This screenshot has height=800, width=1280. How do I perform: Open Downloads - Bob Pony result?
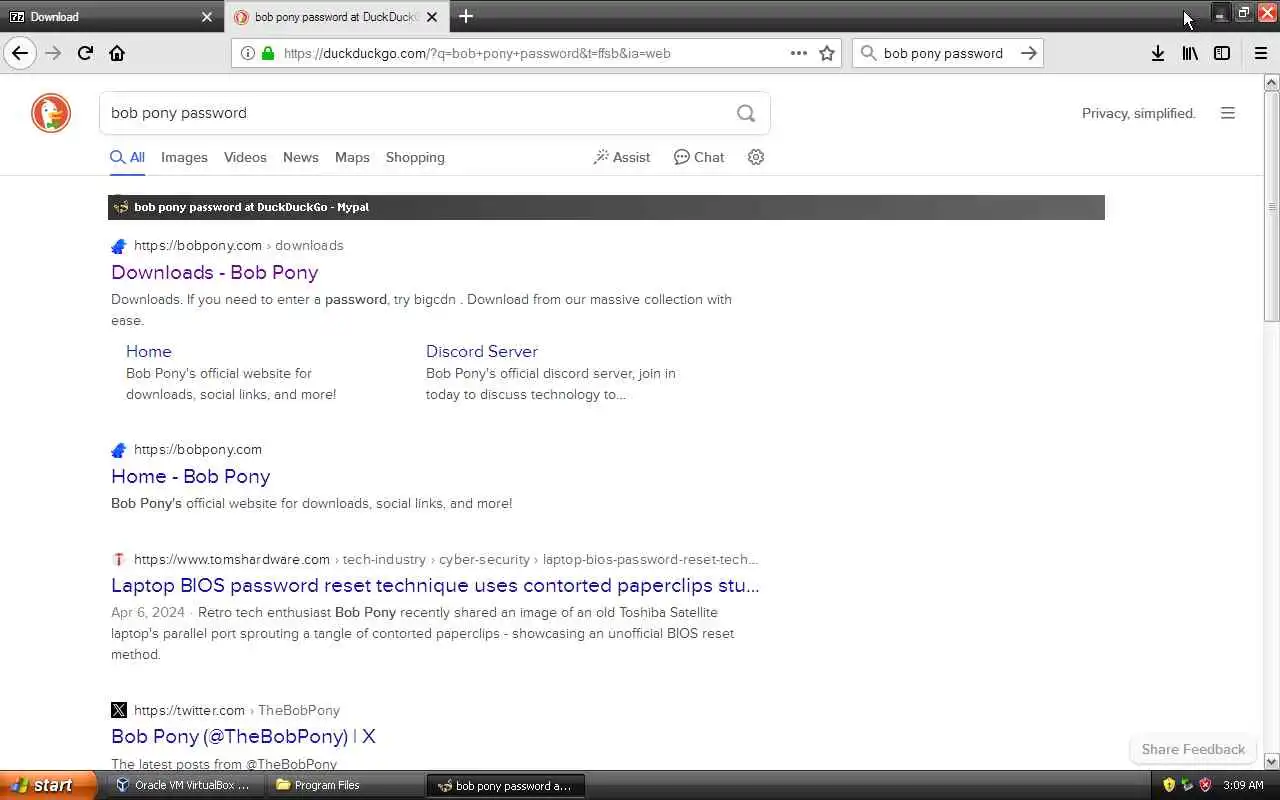pyautogui.click(x=215, y=272)
